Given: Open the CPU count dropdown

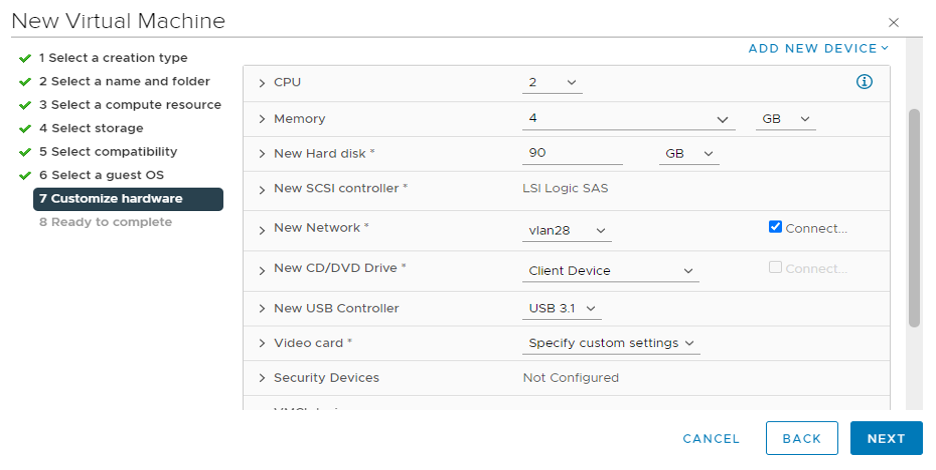Looking at the screenshot, I should [x=551, y=82].
